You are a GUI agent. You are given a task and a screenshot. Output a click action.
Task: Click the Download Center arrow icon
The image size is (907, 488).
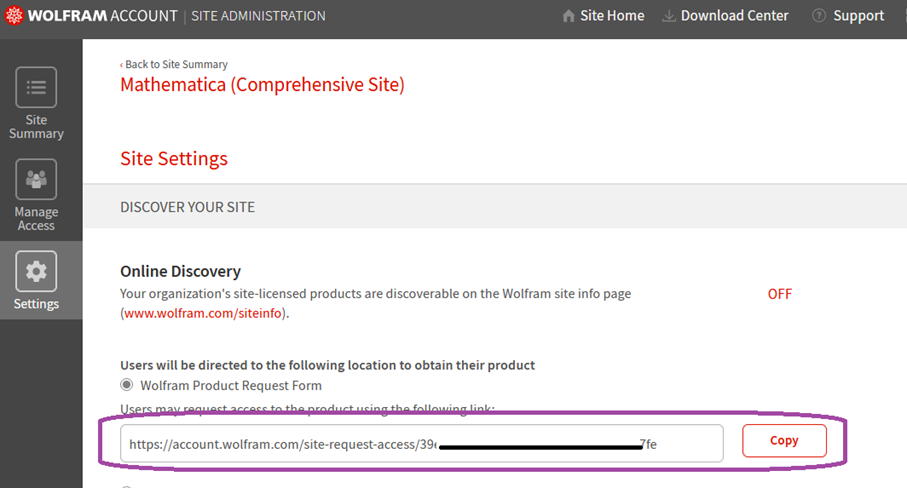pos(668,16)
